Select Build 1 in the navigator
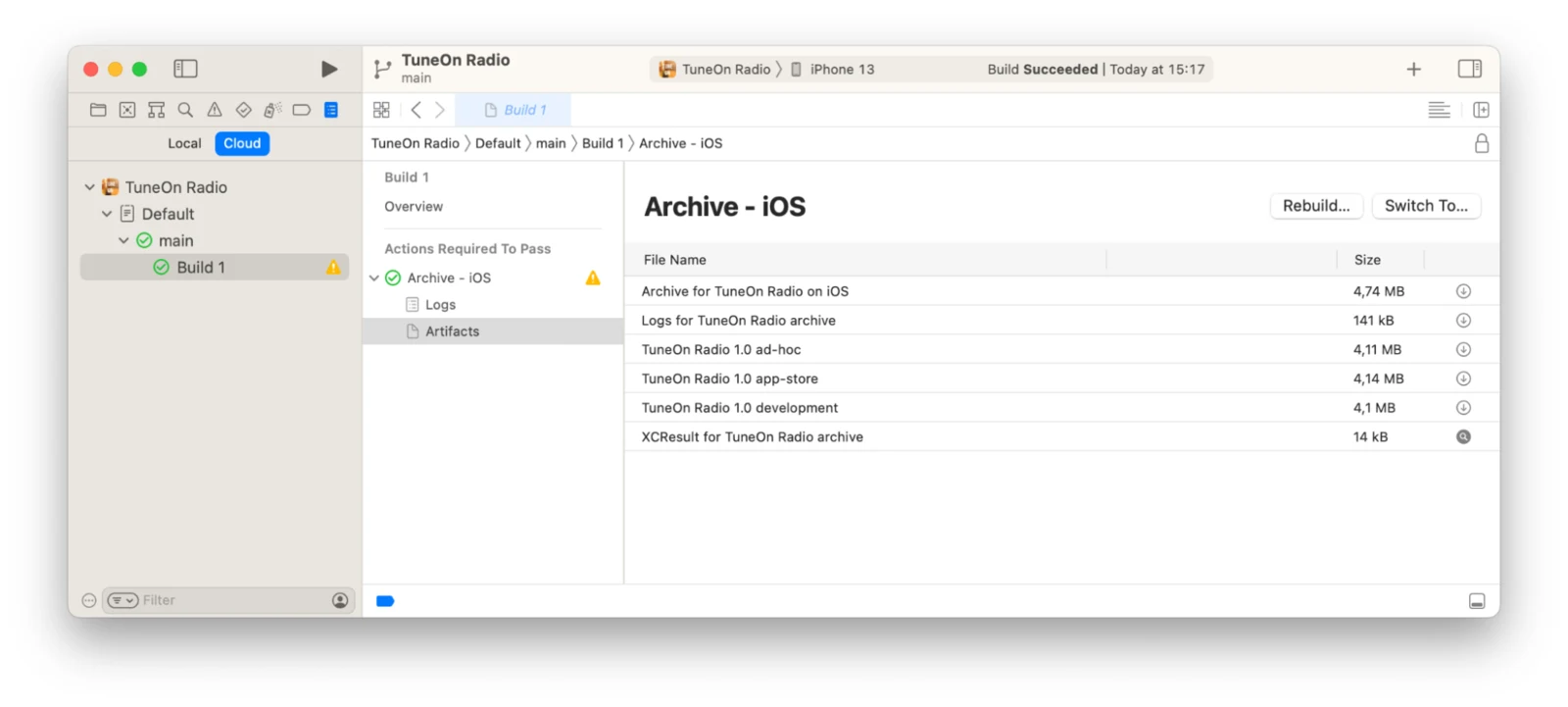Screen dimensions: 1568x707 click(x=215, y=268)
